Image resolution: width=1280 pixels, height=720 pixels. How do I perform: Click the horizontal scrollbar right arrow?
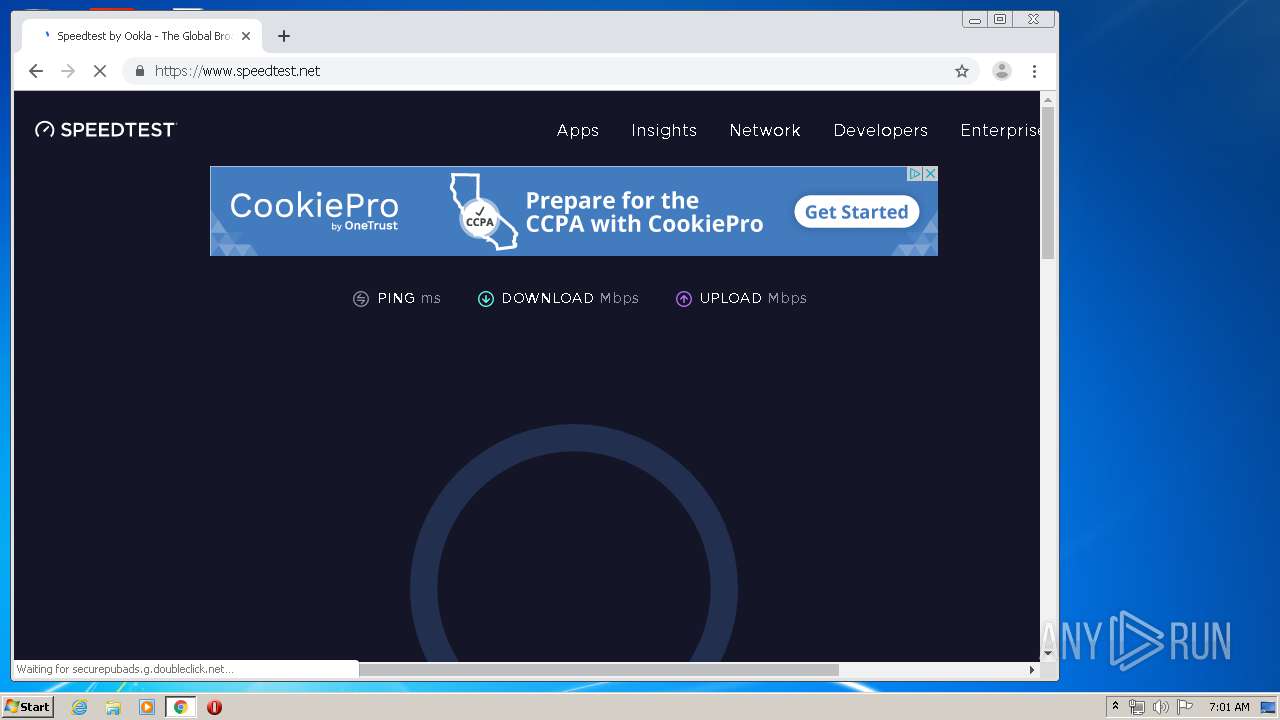[x=1033, y=669]
